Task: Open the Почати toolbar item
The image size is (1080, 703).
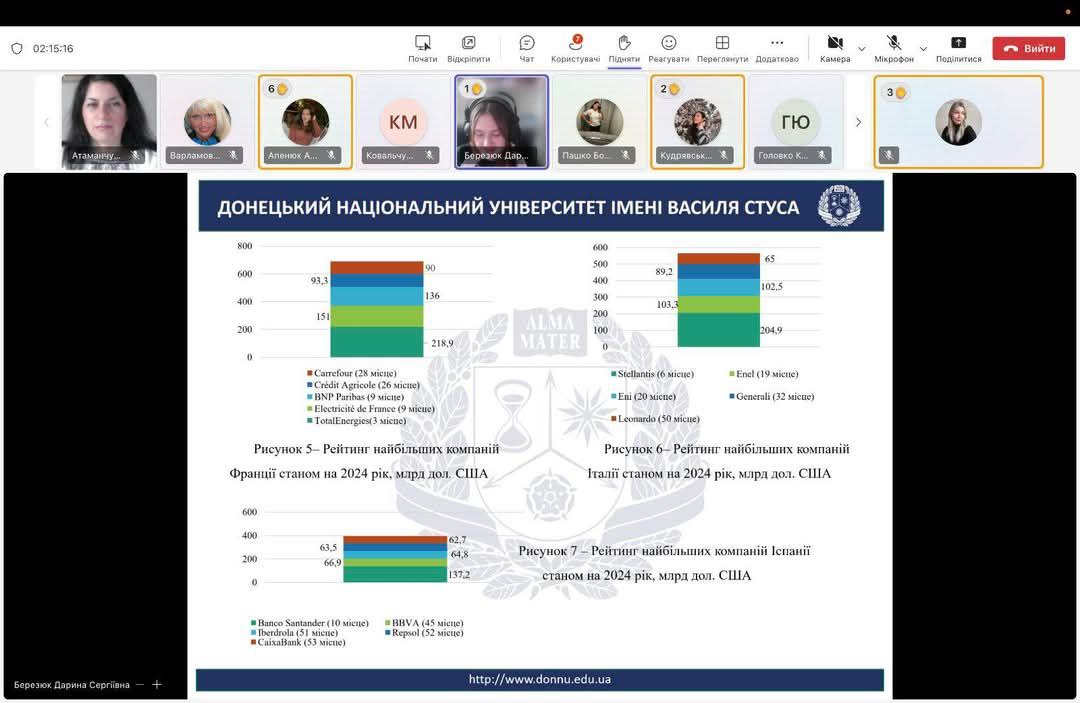Action: (422, 49)
